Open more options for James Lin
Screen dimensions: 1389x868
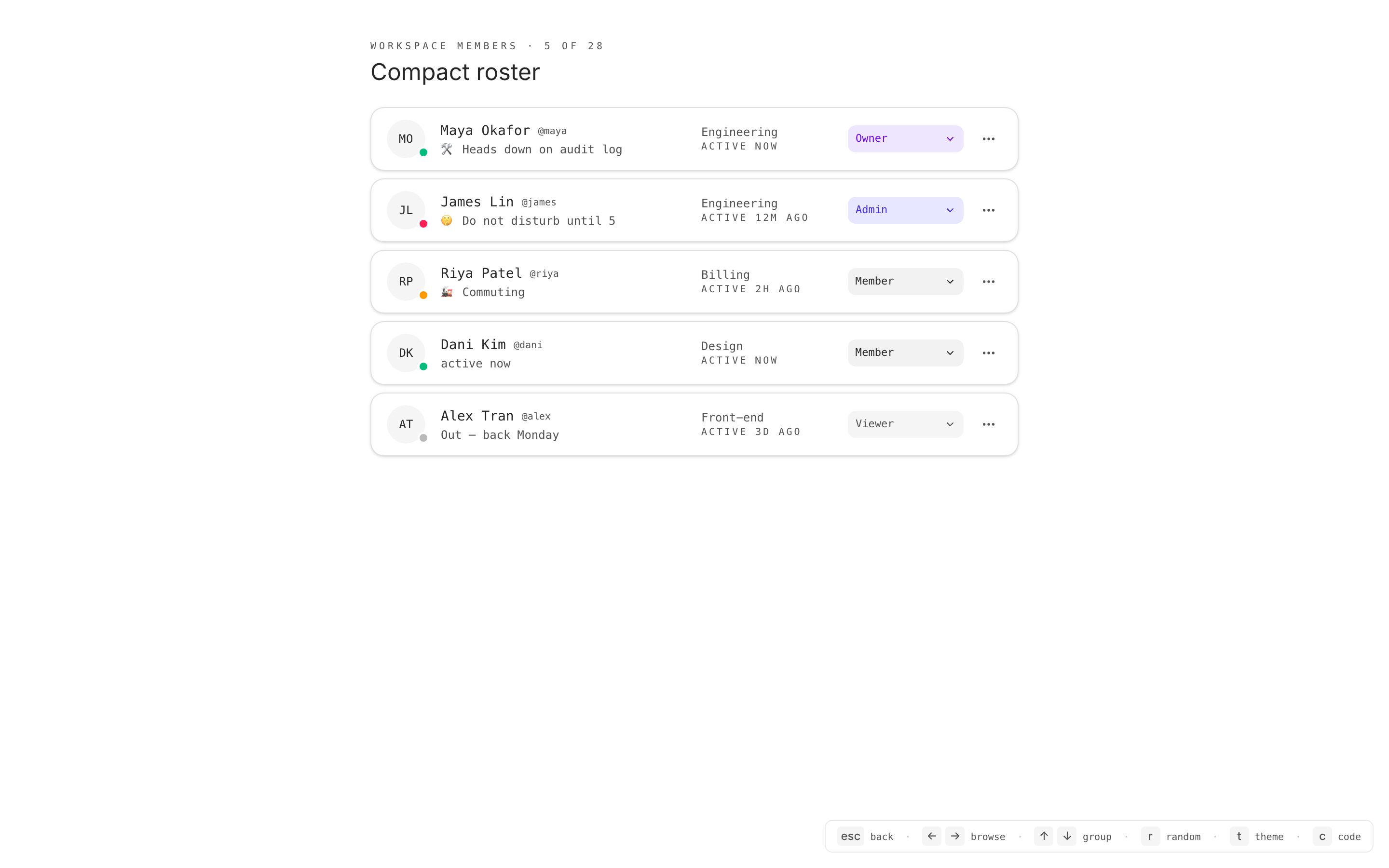click(x=988, y=210)
